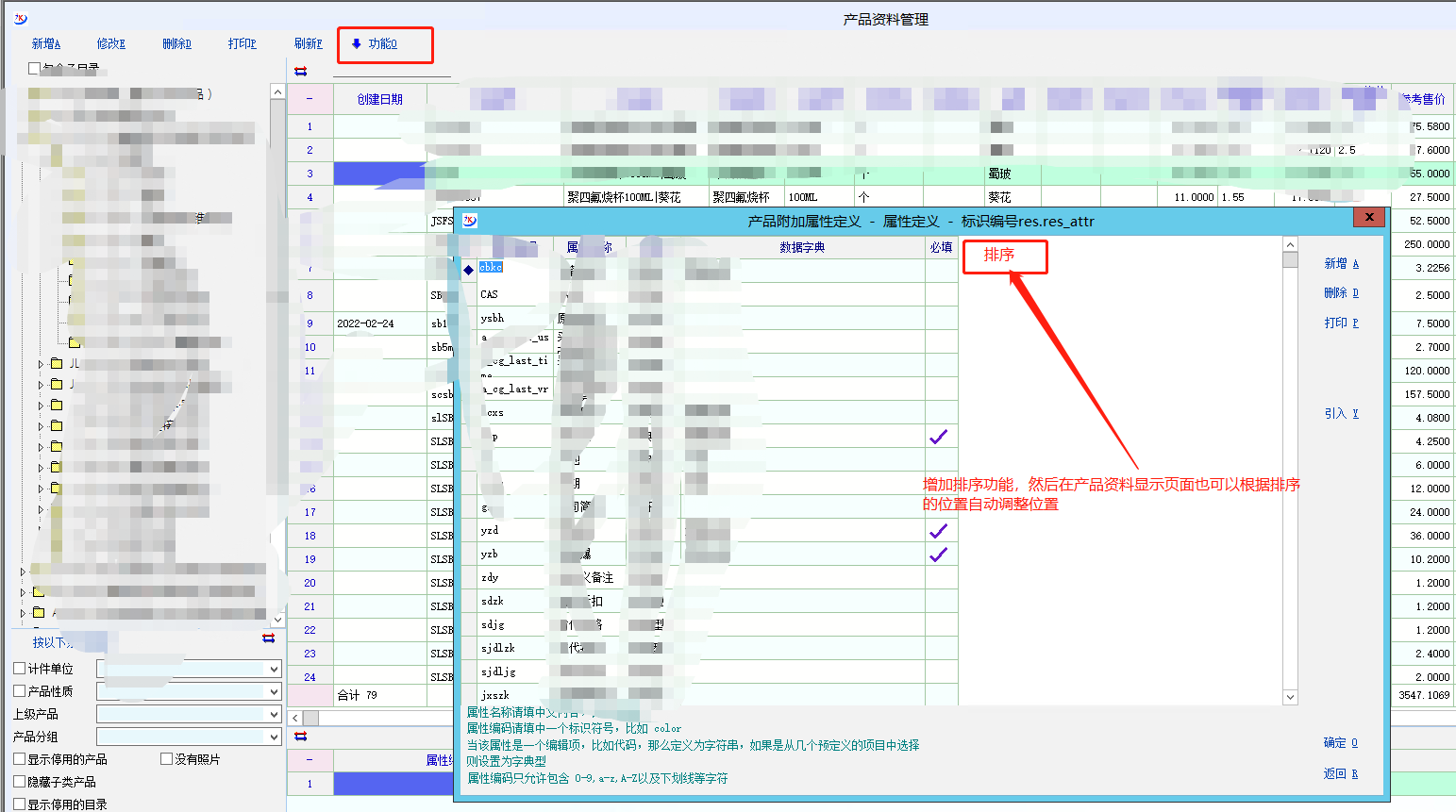The image size is (1456, 812).
Task: Click the blue down-arrow icon beside 功能O
Action: (356, 43)
